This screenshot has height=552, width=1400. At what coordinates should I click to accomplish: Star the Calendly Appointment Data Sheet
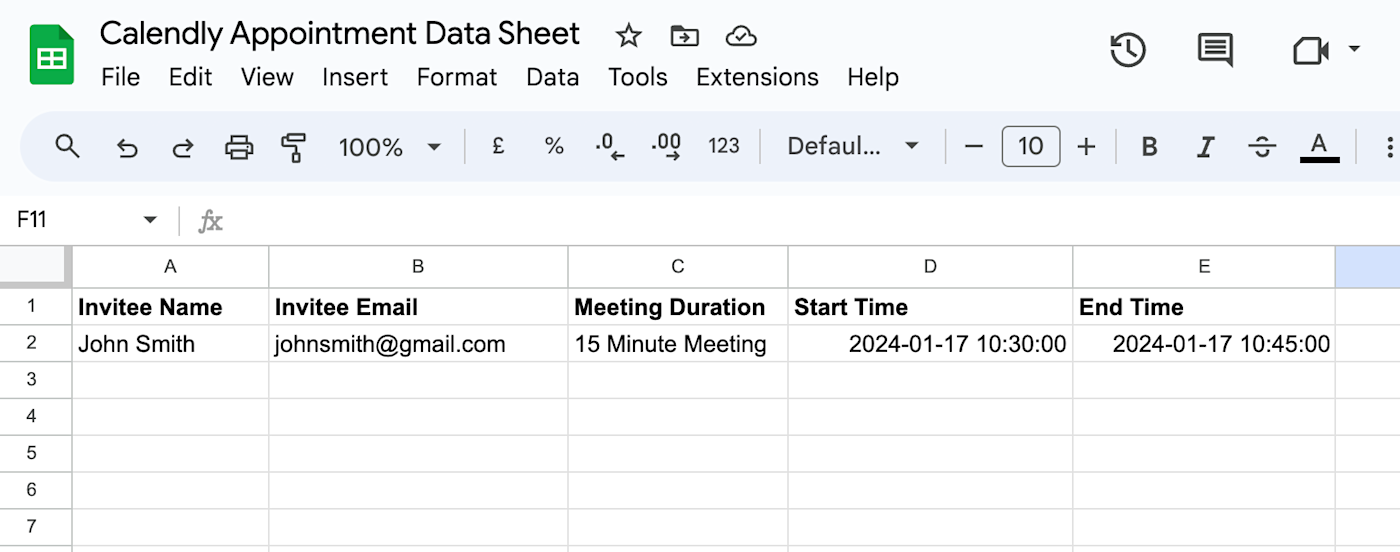628,37
